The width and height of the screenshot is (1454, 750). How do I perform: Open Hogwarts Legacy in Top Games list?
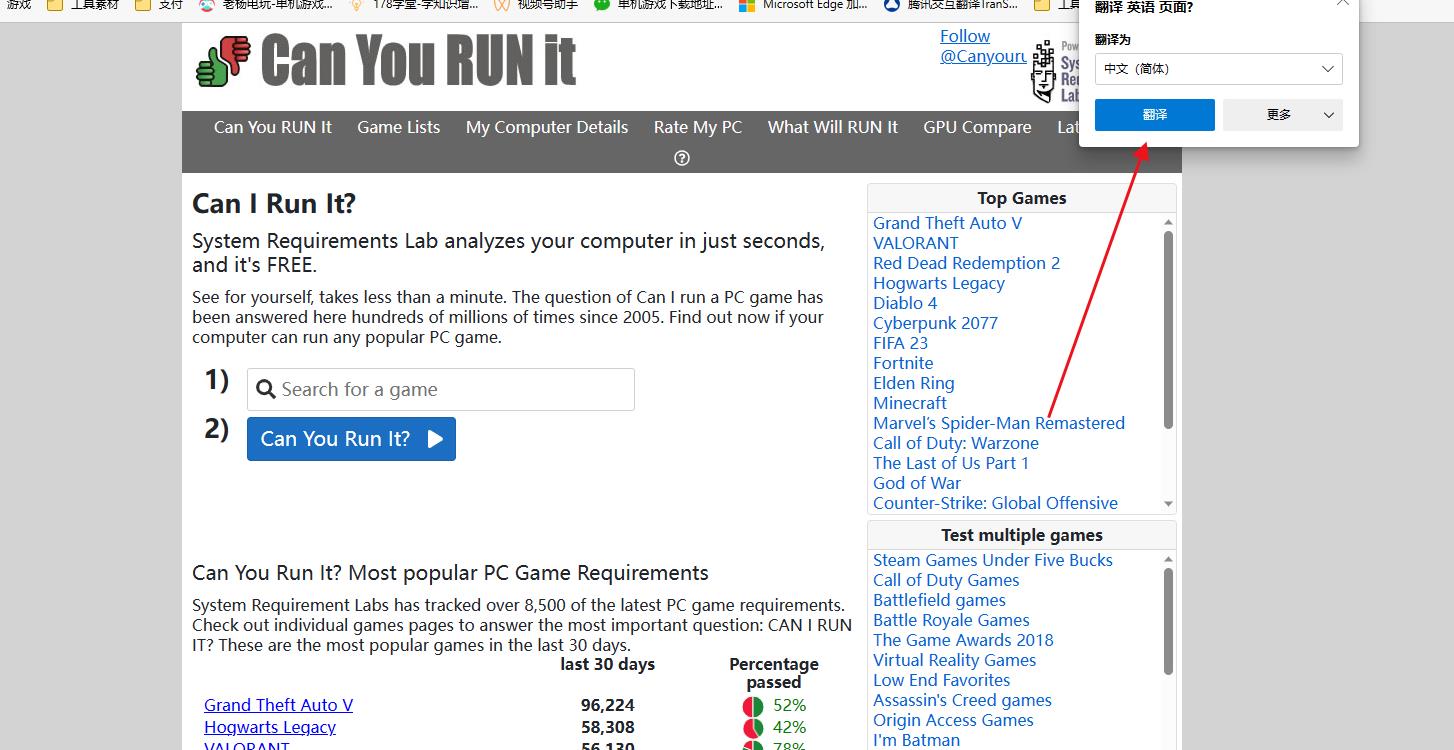pos(939,283)
